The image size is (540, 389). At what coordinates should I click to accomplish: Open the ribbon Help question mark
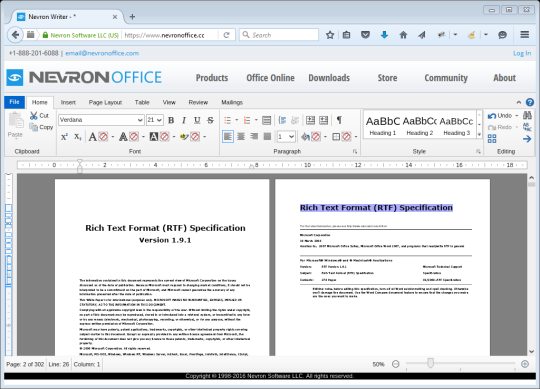(530, 102)
